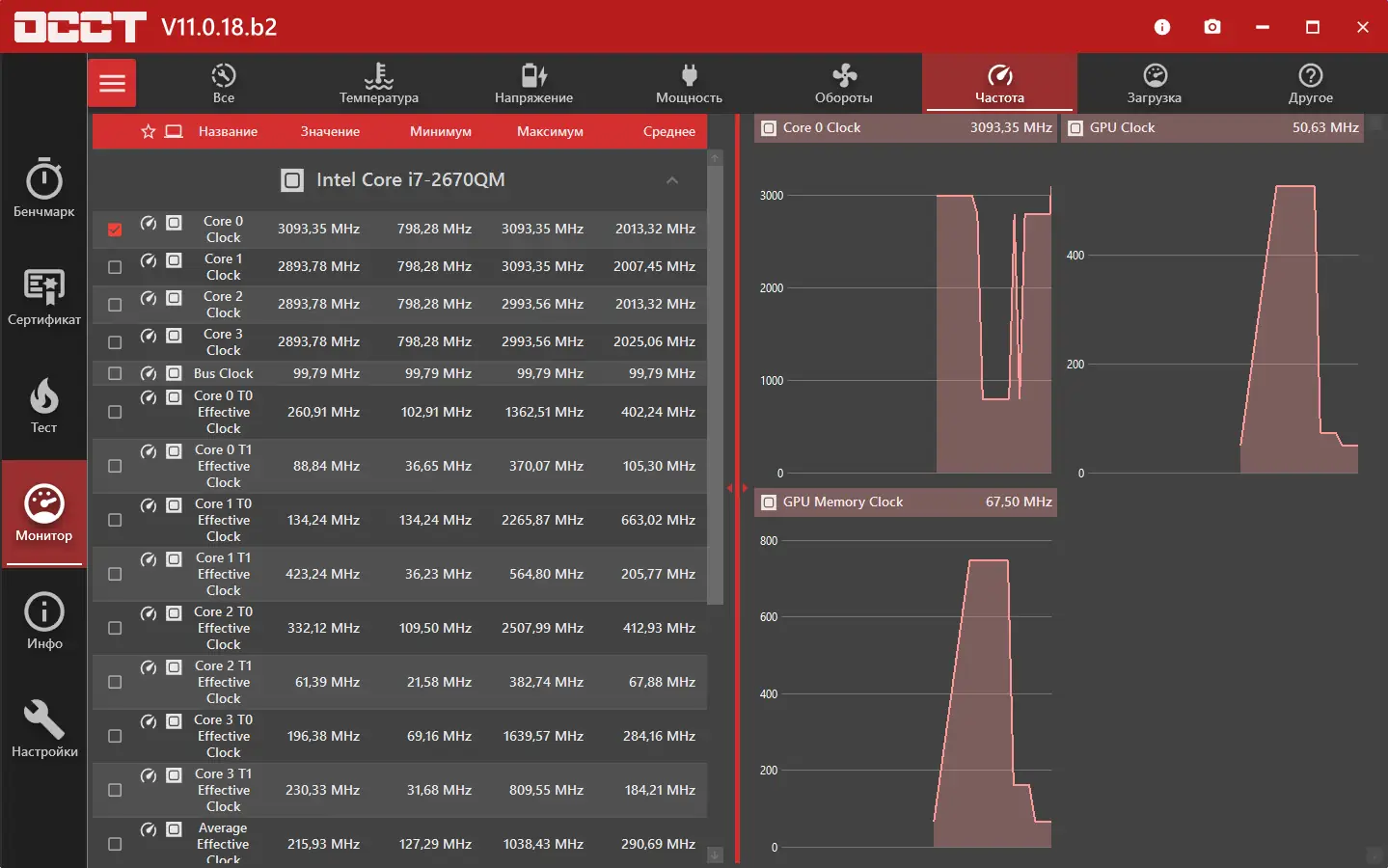Image resolution: width=1388 pixels, height=868 pixels.
Task: Switch to the Загрузка tab
Action: tap(1155, 83)
